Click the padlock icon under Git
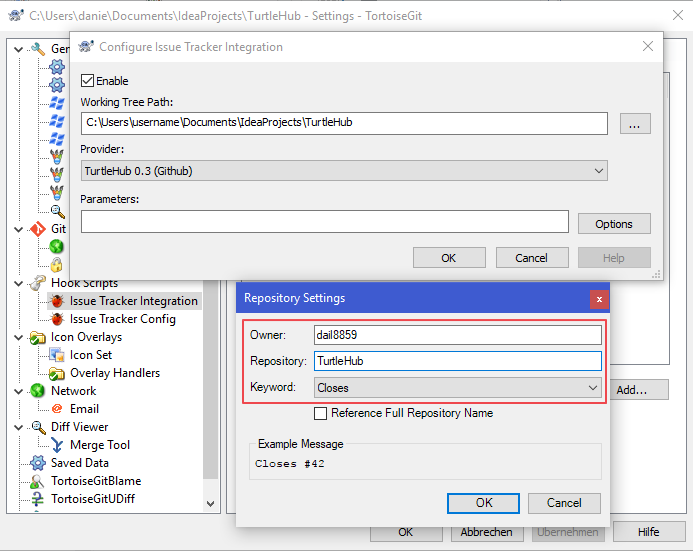This screenshot has height=551, width=693. [x=57, y=265]
